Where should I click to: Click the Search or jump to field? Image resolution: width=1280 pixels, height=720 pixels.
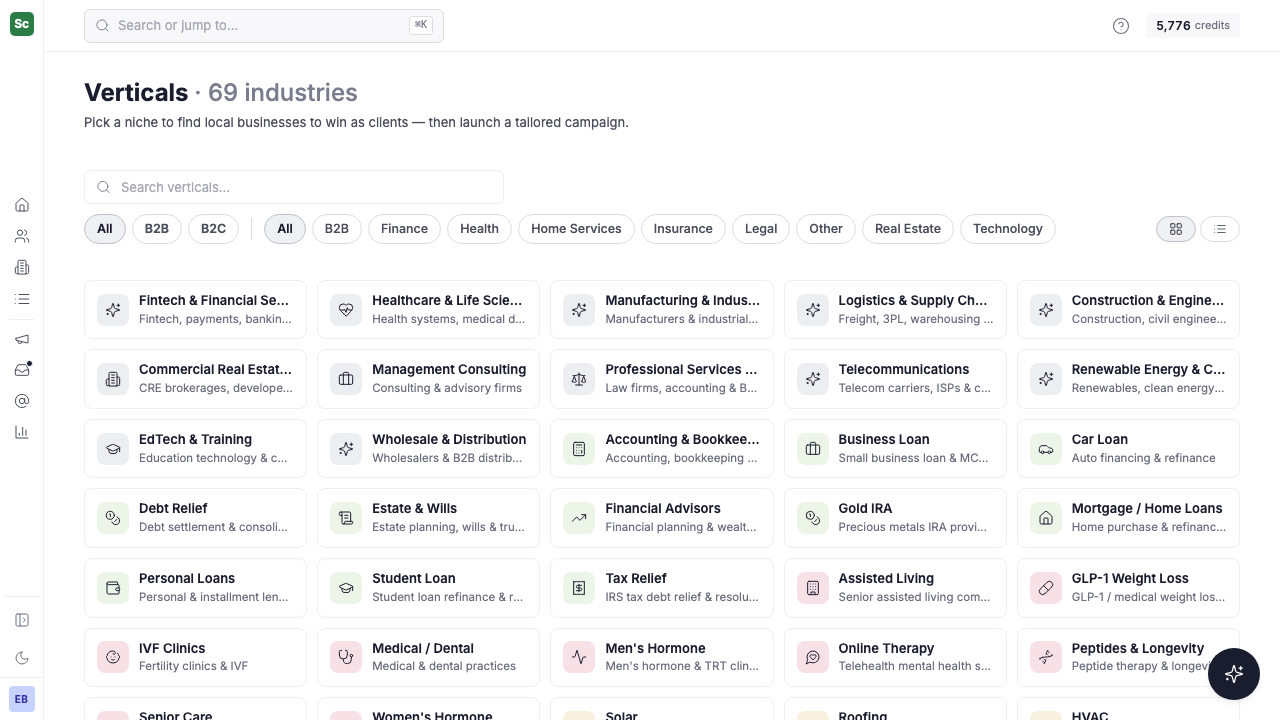click(264, 26)
